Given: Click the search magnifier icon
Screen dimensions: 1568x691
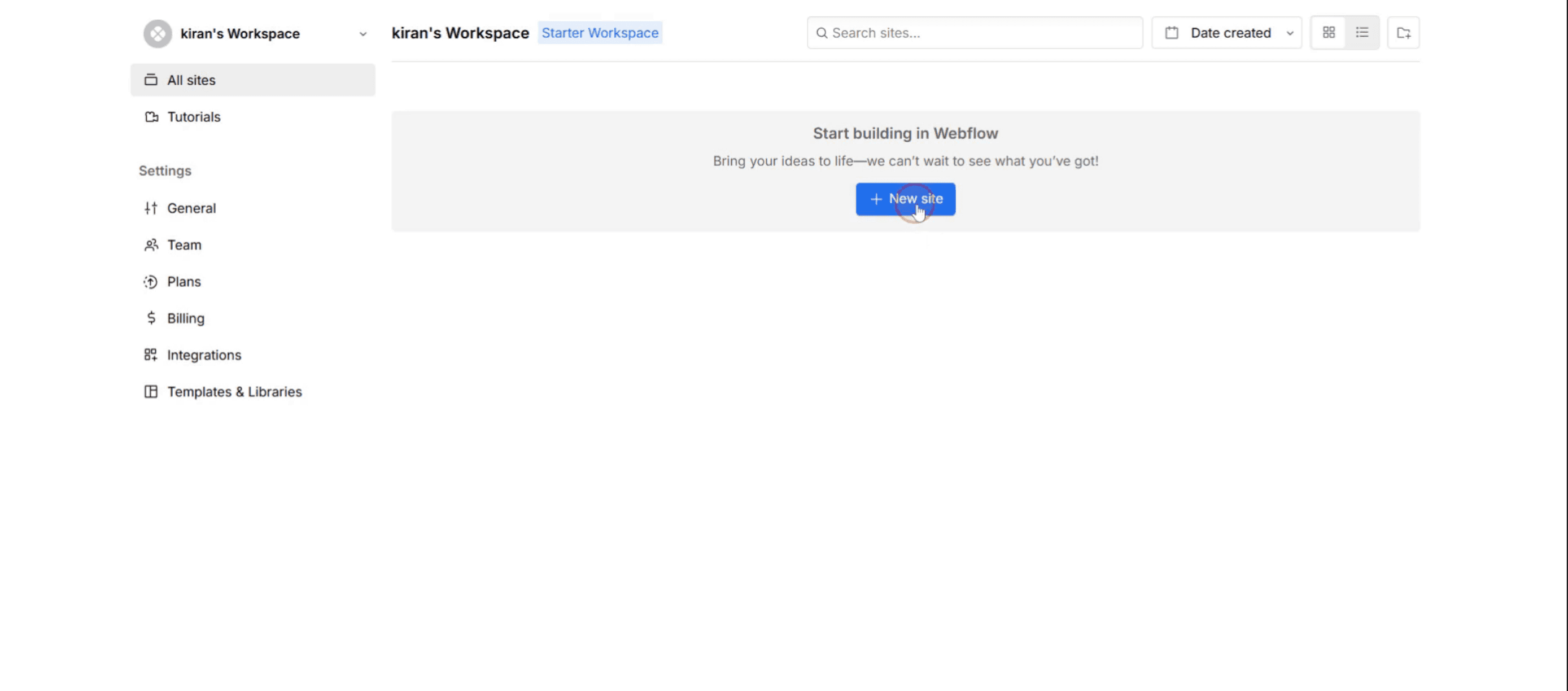Looking at the screenshot, I should click(x=822, y=33).
